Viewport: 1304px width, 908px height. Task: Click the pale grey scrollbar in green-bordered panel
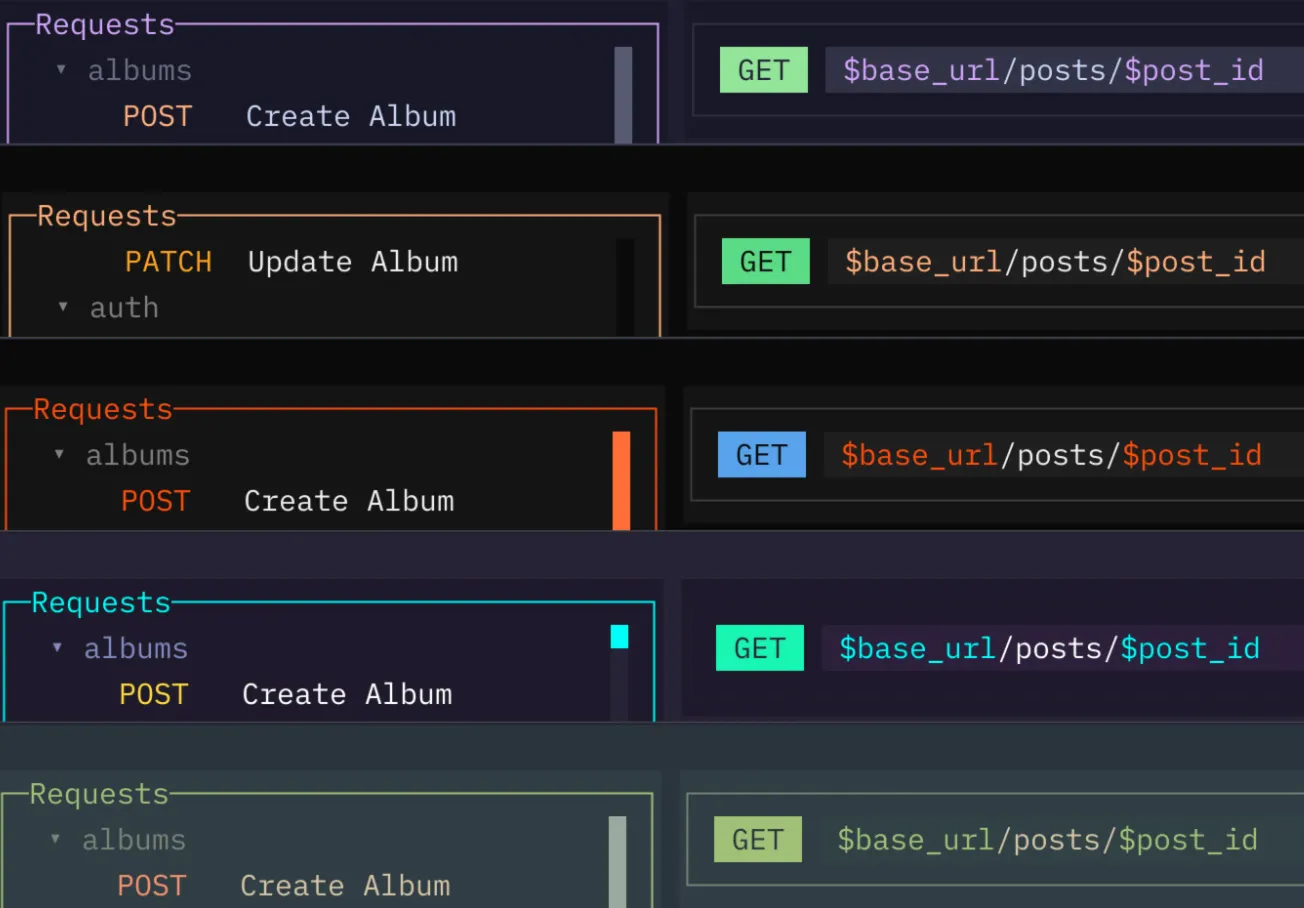[x=617, y=862]
